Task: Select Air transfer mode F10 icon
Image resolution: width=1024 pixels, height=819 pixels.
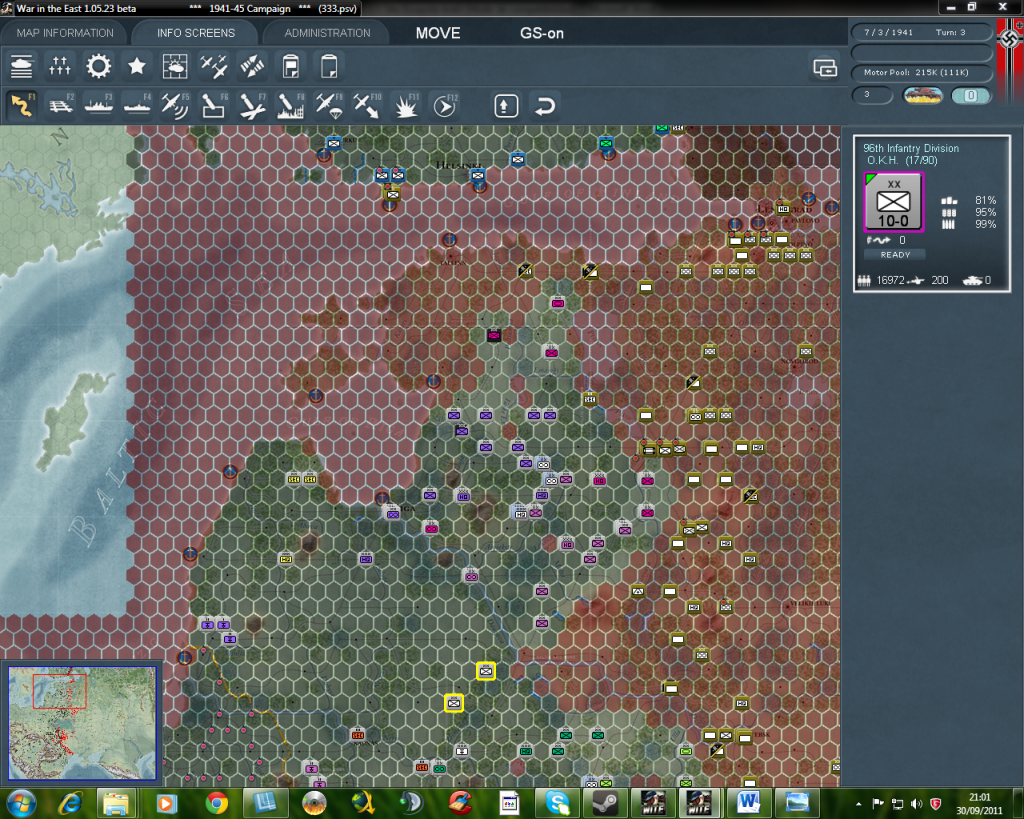Action: 367,106
